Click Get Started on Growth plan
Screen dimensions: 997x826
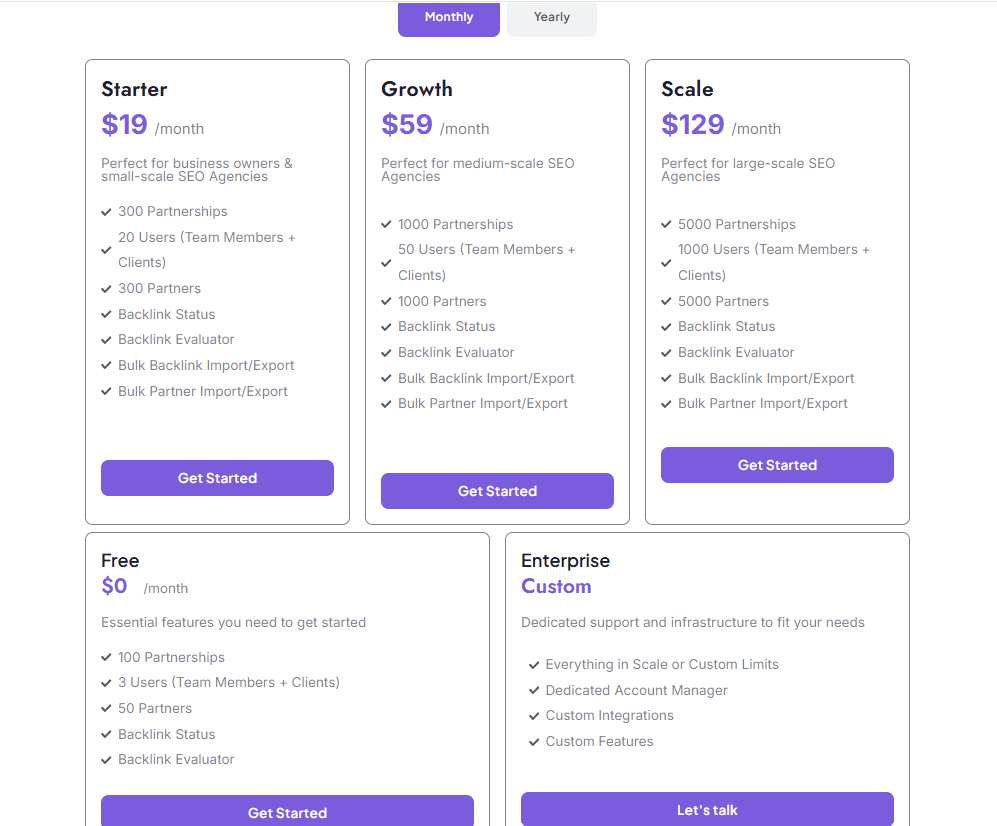(x=497, y=491)
